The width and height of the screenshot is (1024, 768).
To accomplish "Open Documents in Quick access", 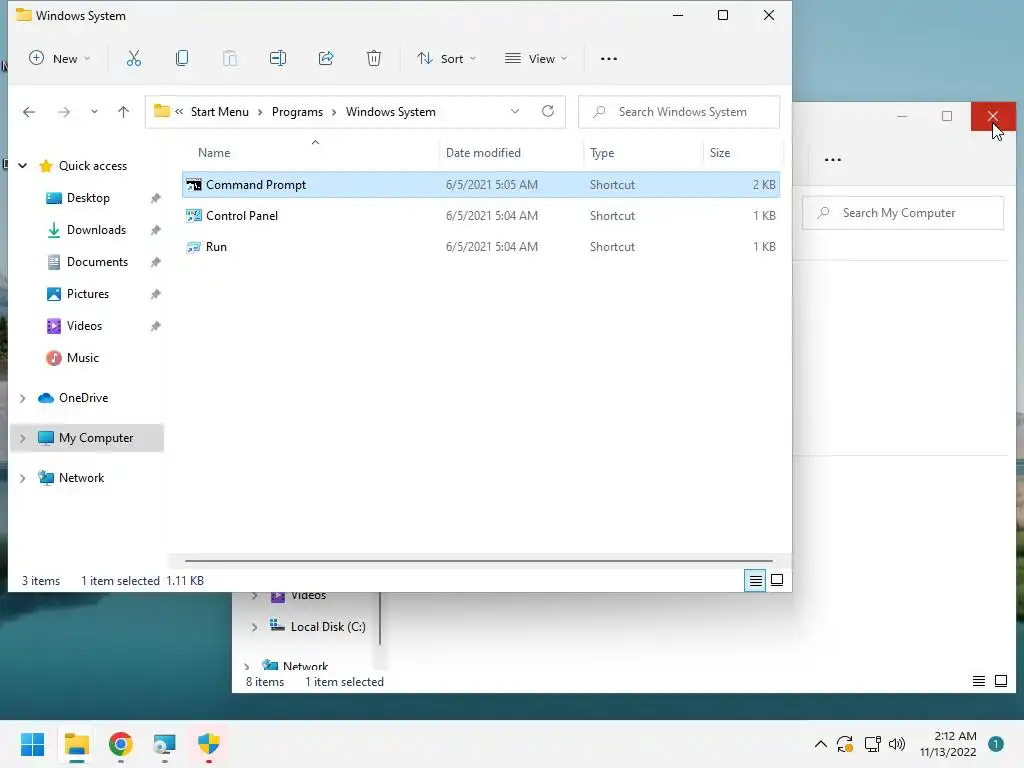I will (x=97, y=262).
